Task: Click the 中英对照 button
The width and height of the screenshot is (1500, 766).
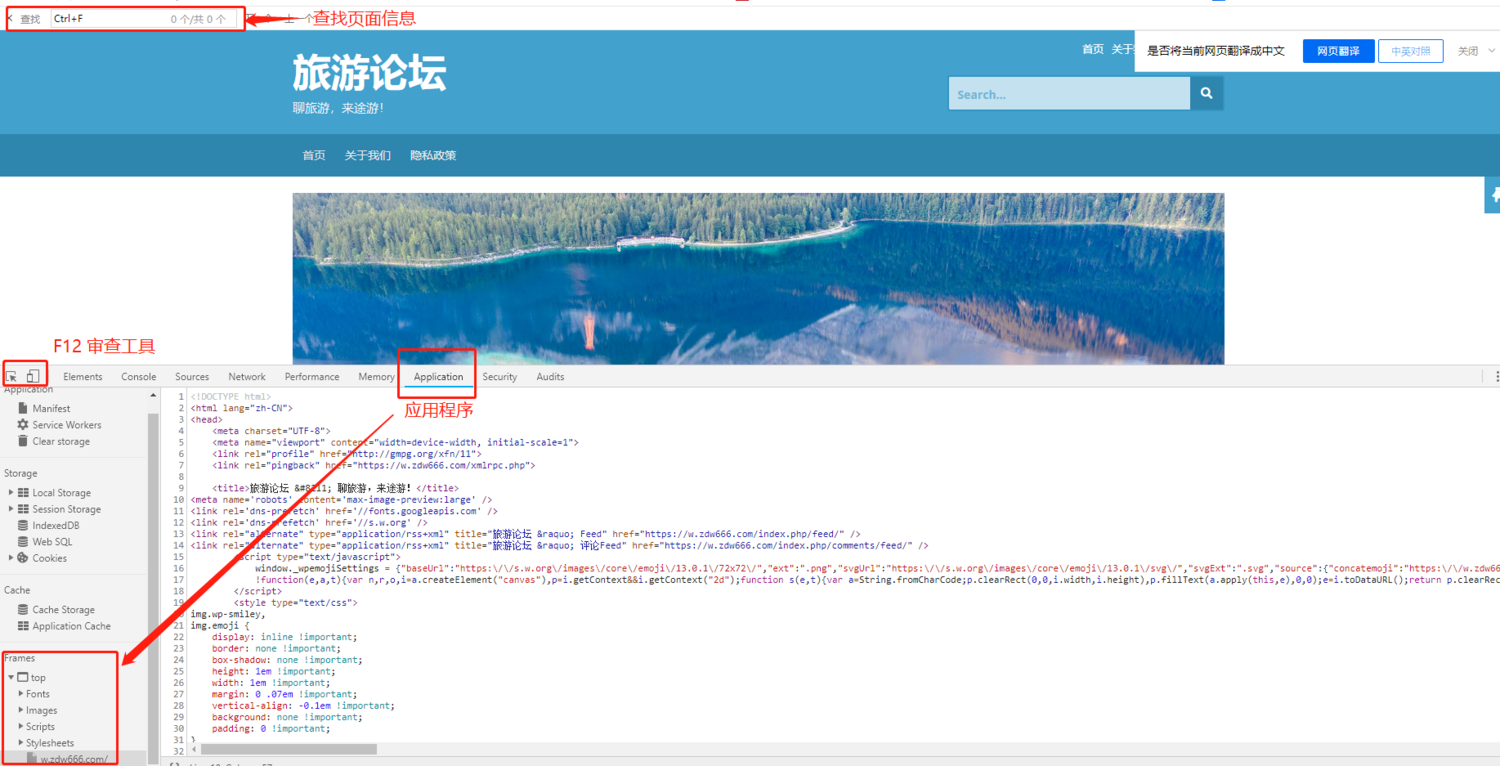Action: tap(1410, 51)
